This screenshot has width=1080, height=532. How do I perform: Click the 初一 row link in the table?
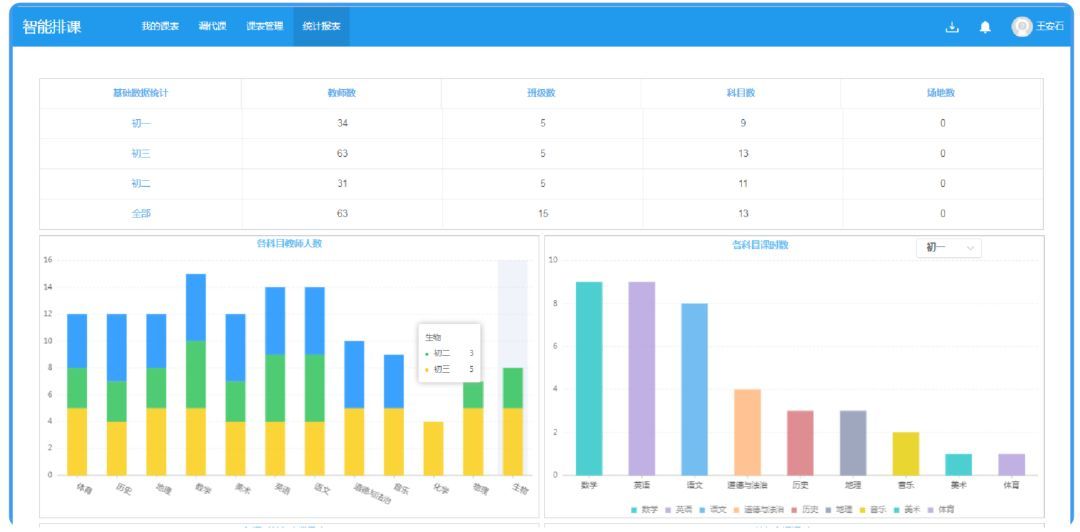pos(141,123)
